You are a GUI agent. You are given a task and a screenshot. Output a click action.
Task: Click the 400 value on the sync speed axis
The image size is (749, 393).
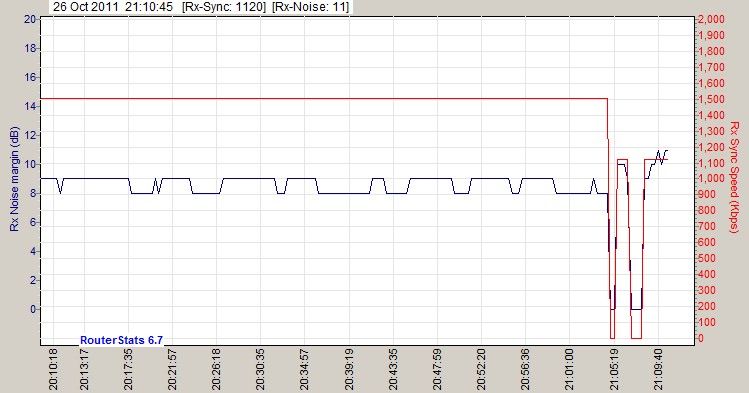click(x=707, y=275)
